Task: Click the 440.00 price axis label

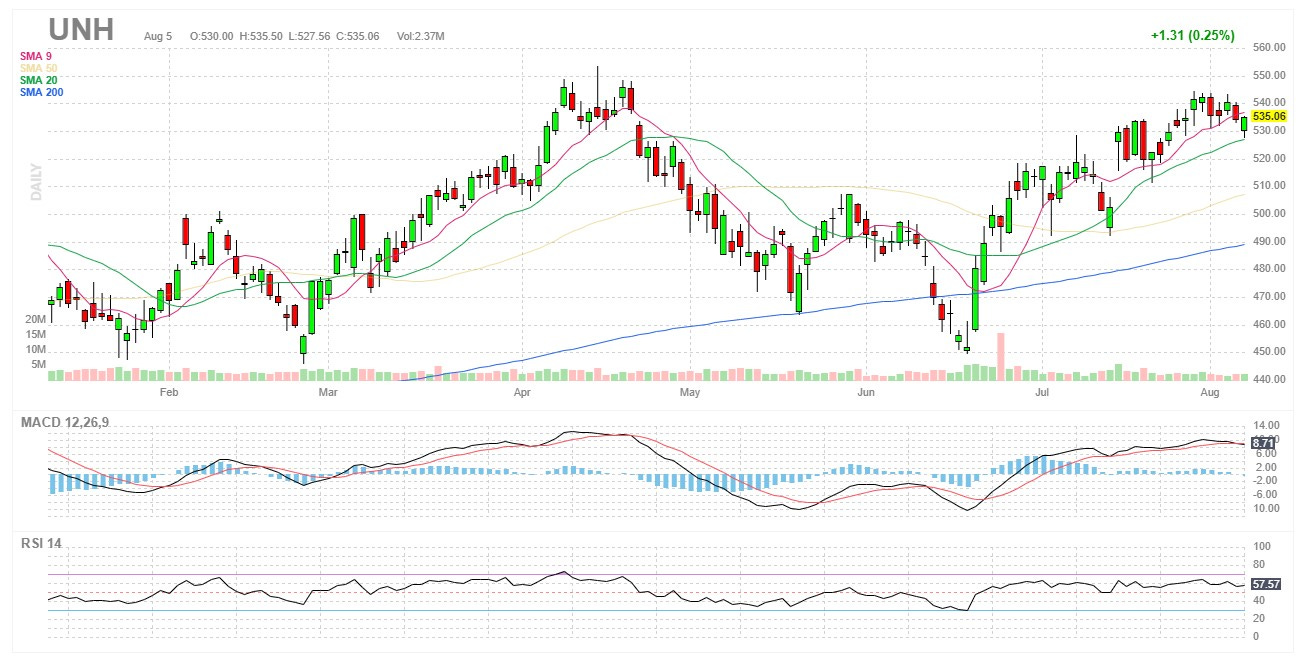Action: pyautogui.click(x=1270, y=379)
